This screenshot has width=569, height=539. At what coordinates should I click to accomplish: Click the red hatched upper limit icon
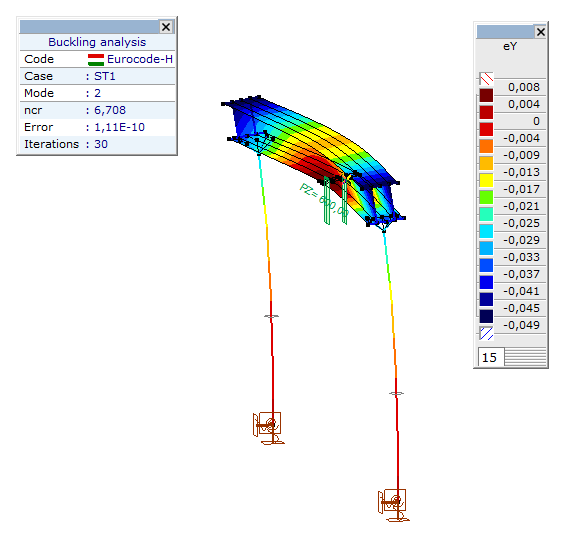click(x=486, y=78)
